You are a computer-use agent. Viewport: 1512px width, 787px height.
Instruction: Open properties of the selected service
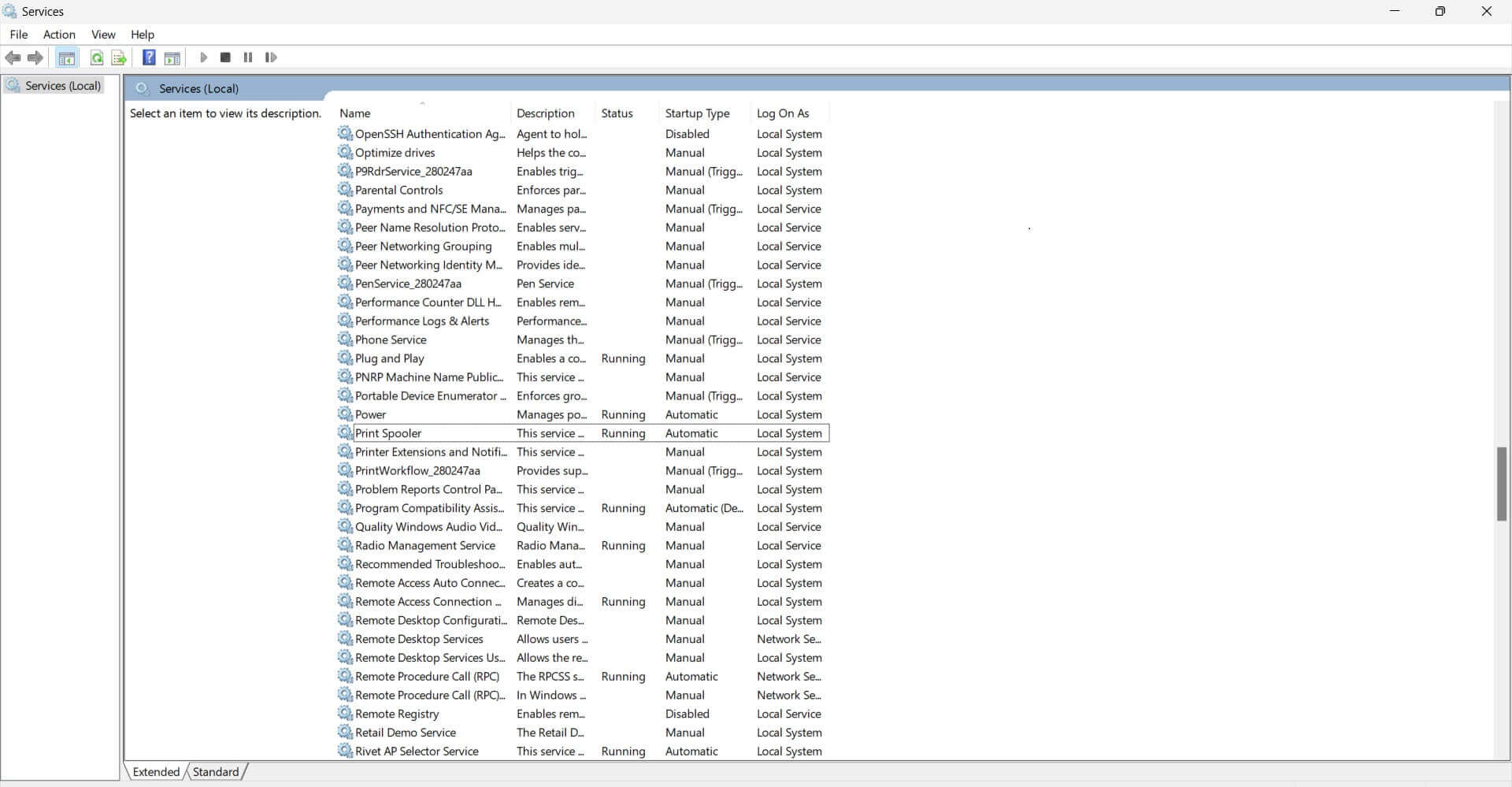(x=172, y=58)
